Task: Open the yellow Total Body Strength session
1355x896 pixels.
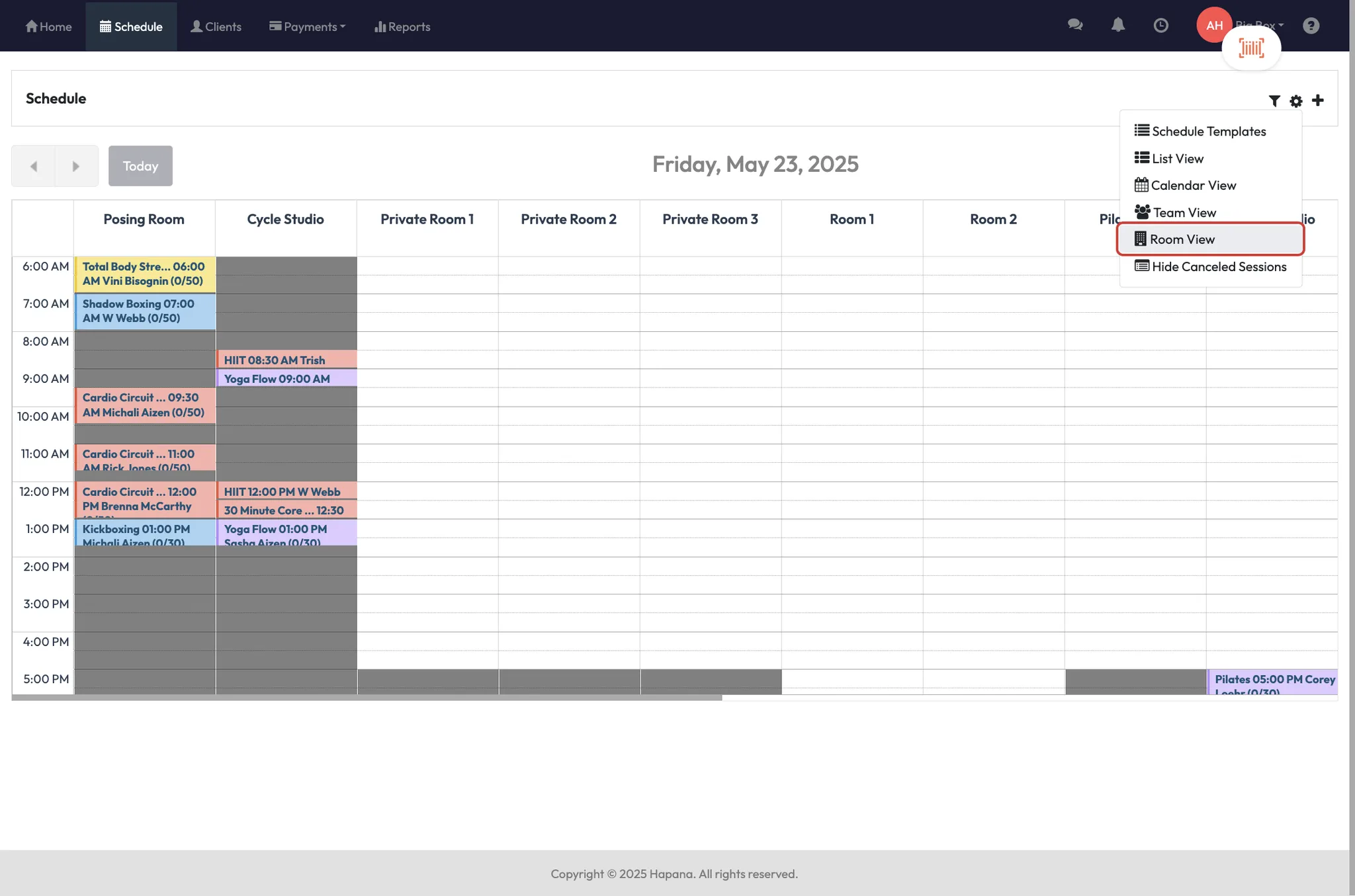Action: pyautogui.click(x=144, y=274)
